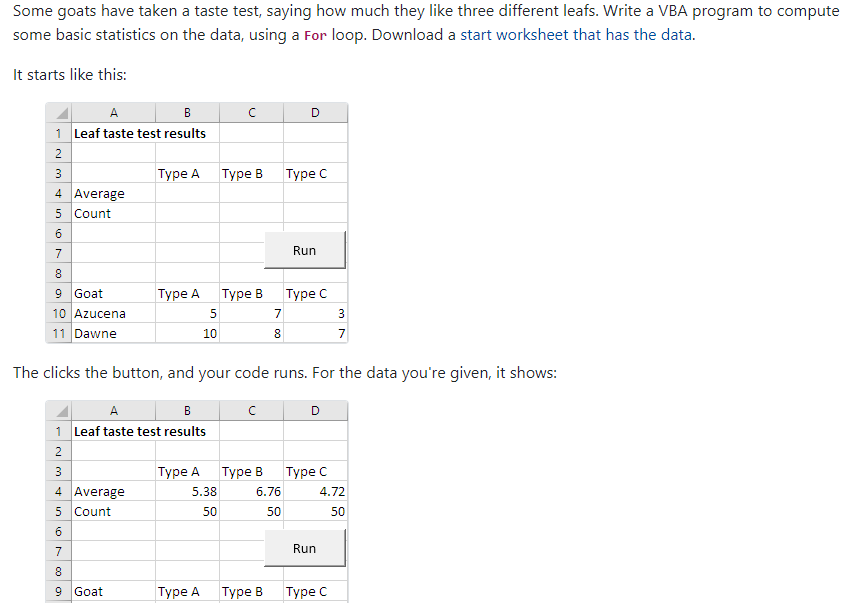Click column header D in the second worksheet
The image size is (853, 603).
point(315,410)
